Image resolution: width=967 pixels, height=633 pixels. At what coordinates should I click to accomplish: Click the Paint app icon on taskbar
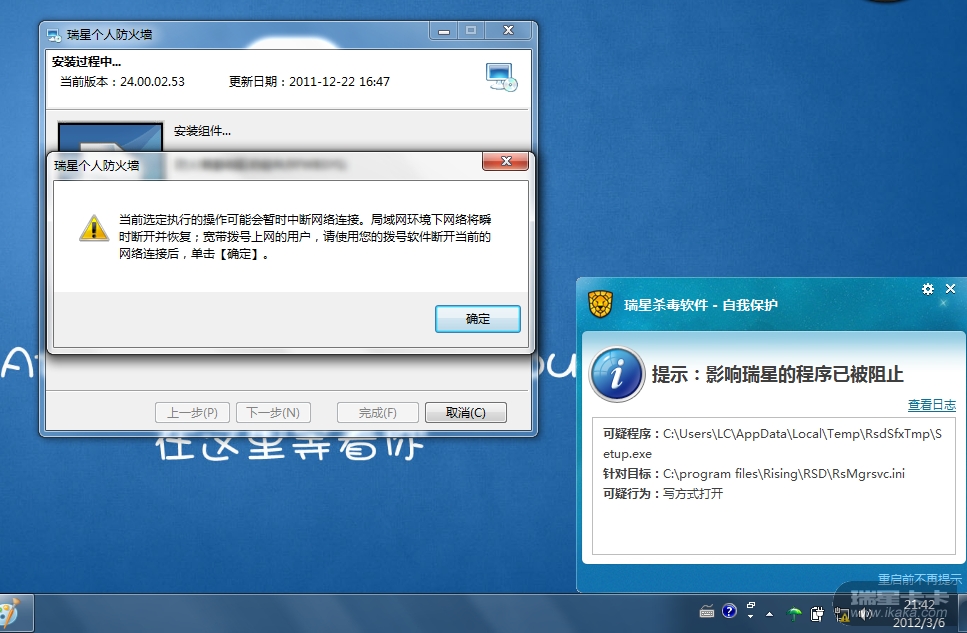pyautogui.click(x=10, y=614)
